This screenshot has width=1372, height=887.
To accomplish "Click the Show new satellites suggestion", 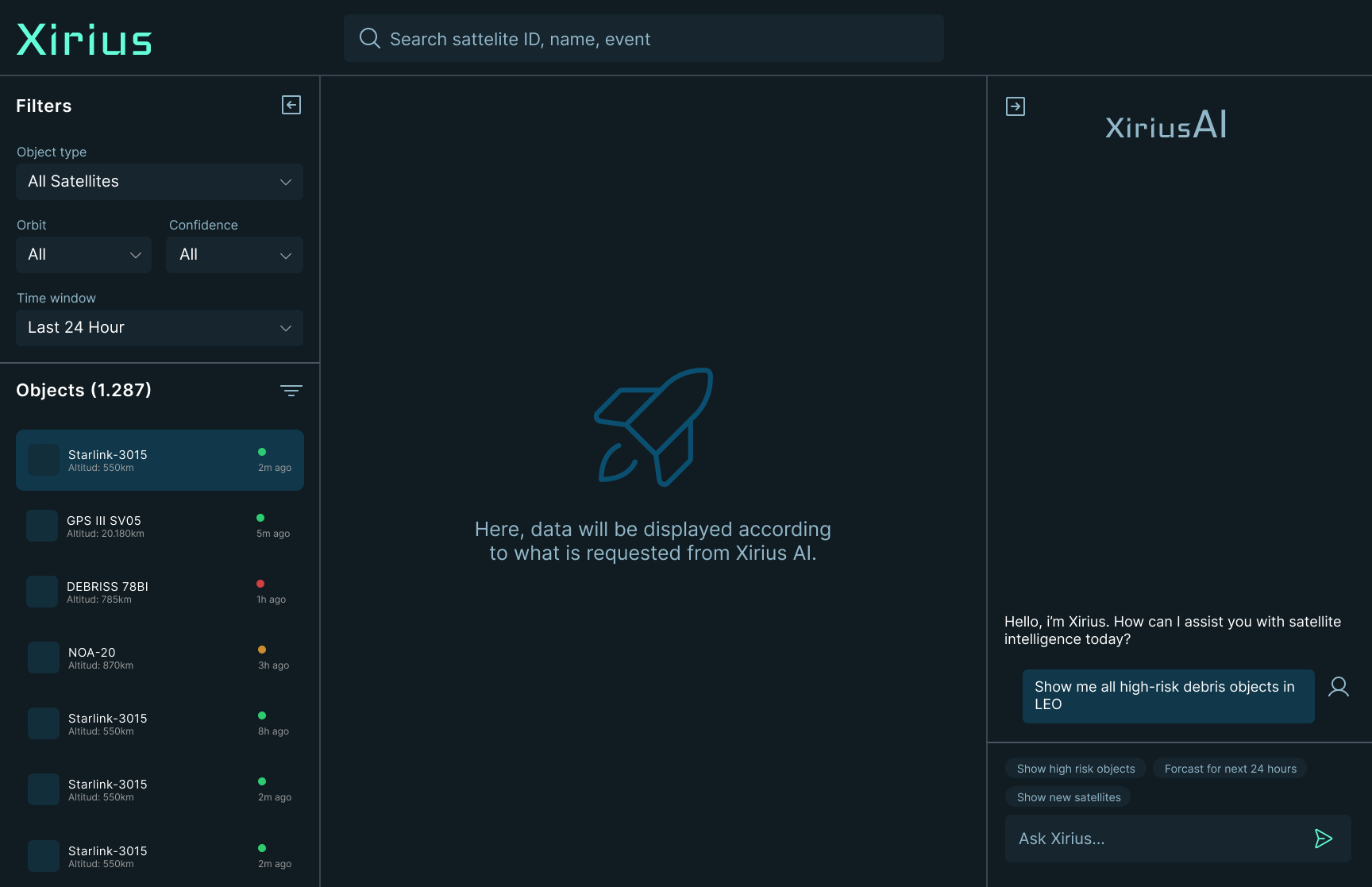I will click(x=1069, y=797).
